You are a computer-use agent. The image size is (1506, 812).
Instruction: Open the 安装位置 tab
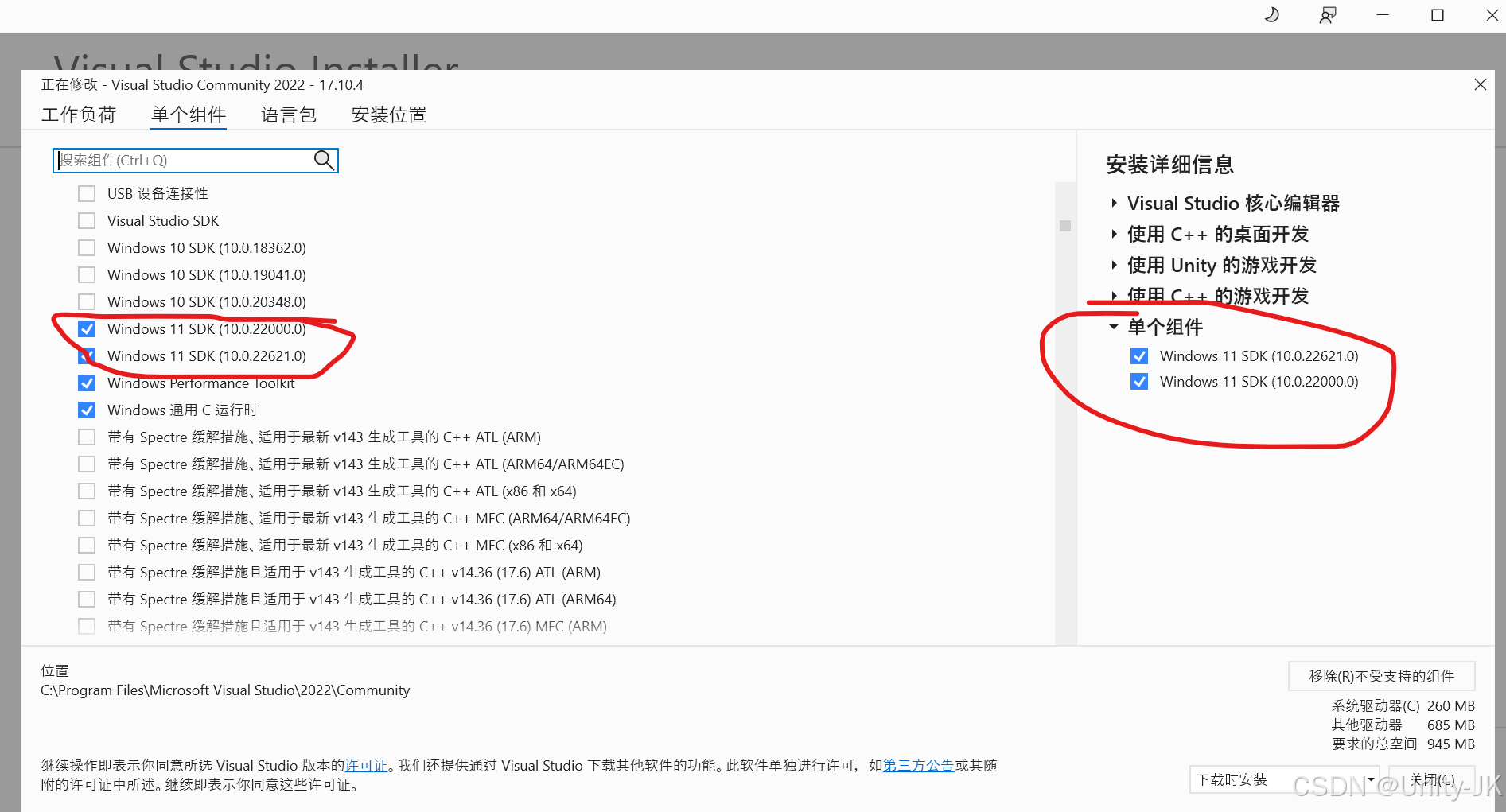point(389,115)
